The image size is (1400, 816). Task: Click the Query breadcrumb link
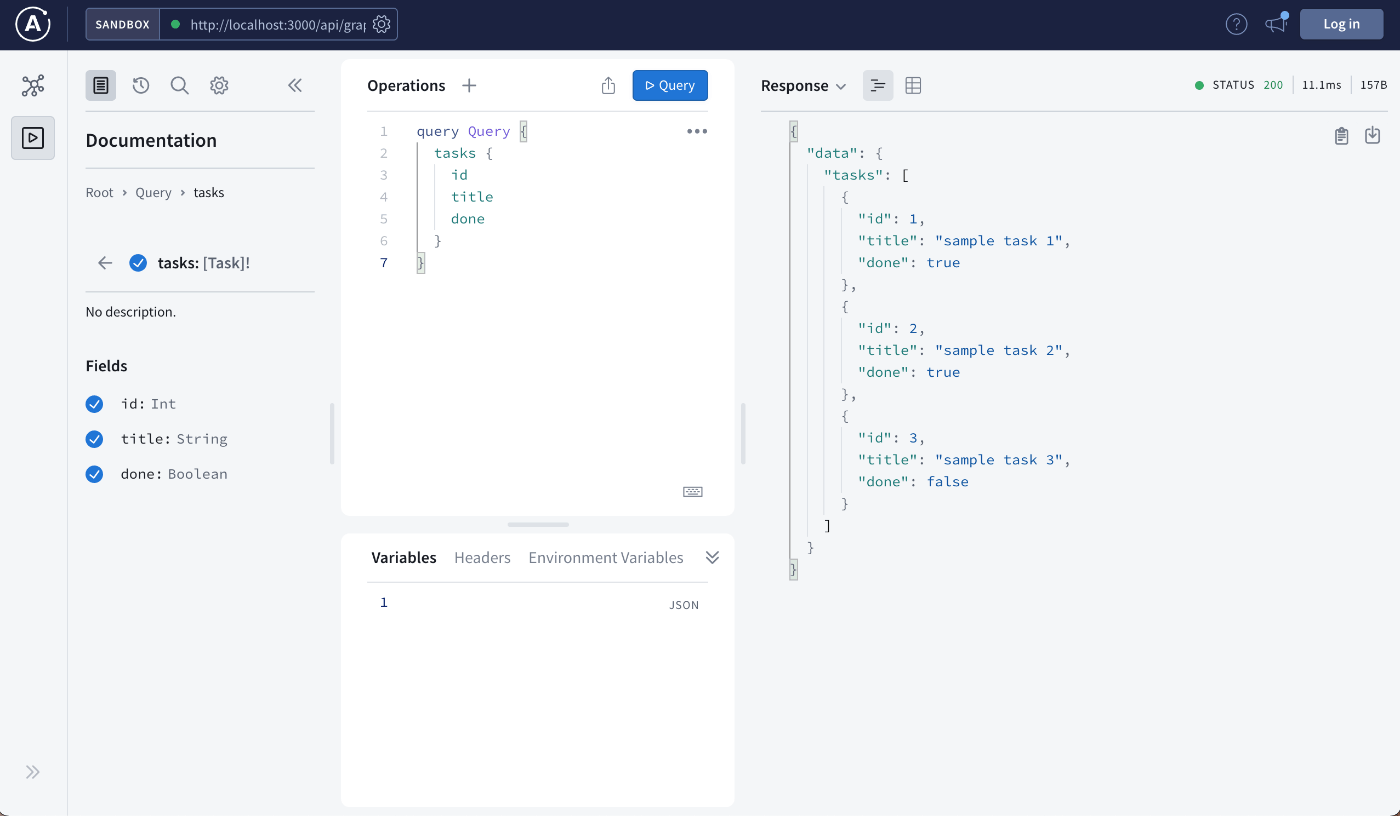pos(154,193)
